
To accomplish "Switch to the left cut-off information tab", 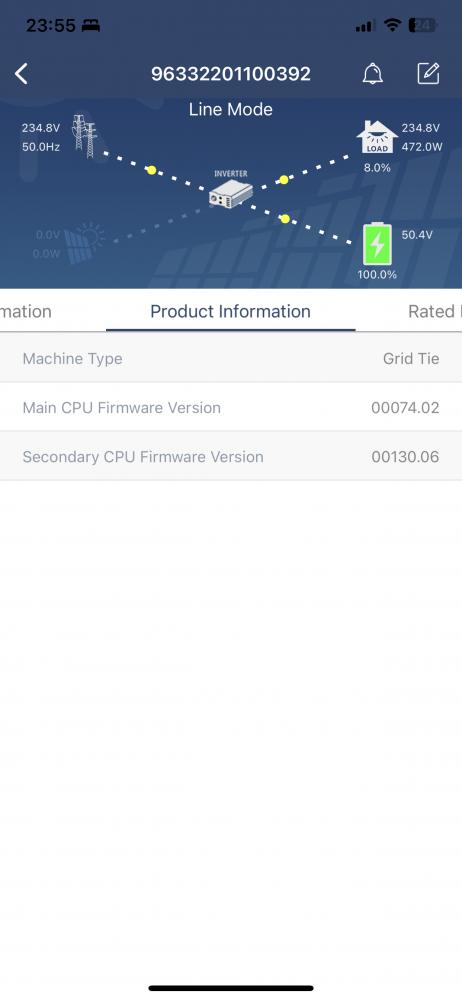I will coord(26,311).
